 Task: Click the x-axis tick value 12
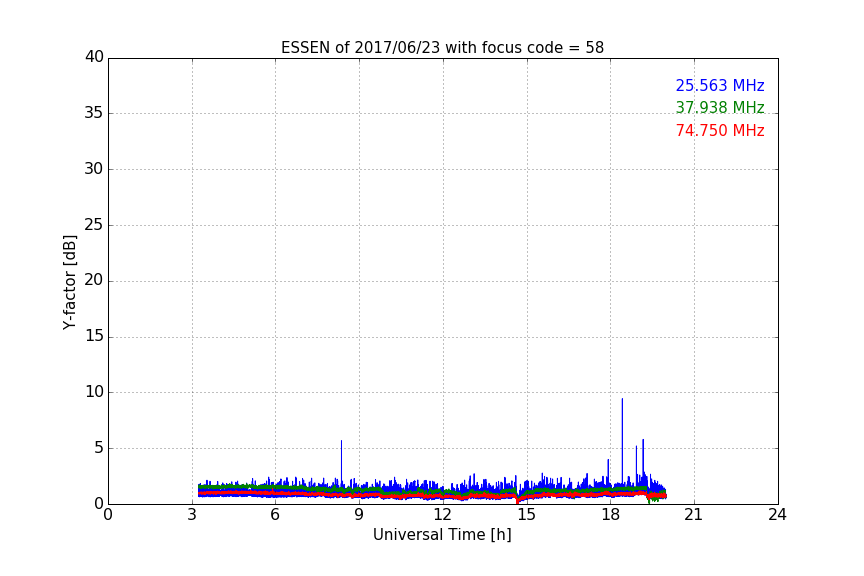(x=442, y=515)
